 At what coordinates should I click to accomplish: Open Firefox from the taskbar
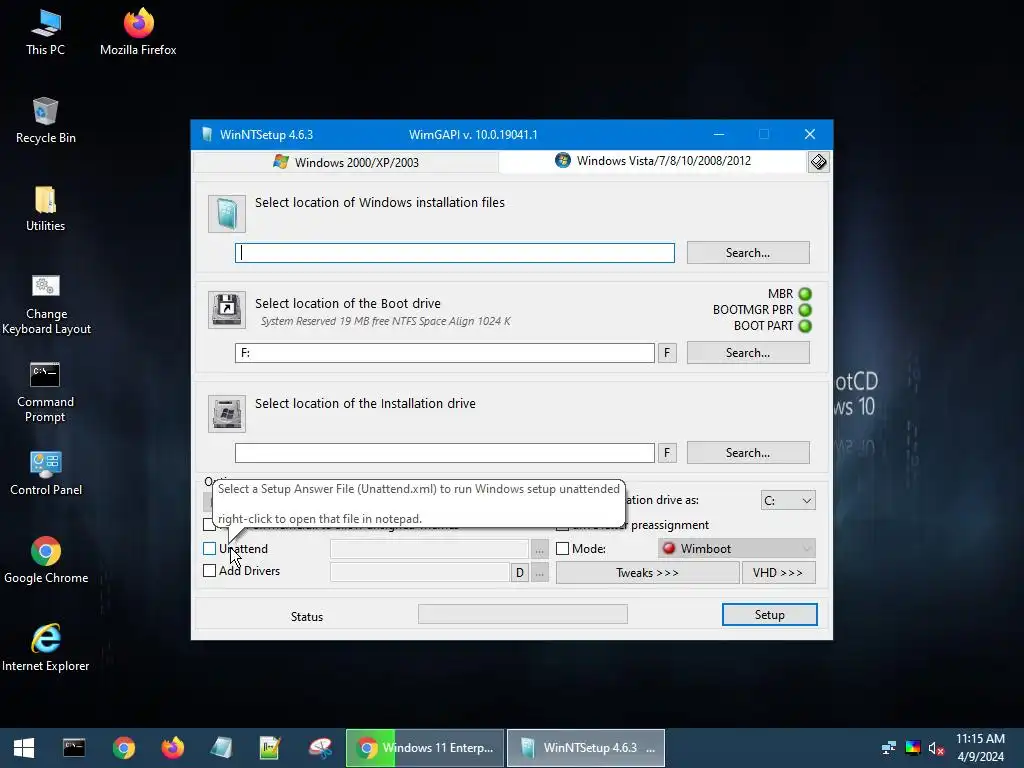(x=172, y=748)
